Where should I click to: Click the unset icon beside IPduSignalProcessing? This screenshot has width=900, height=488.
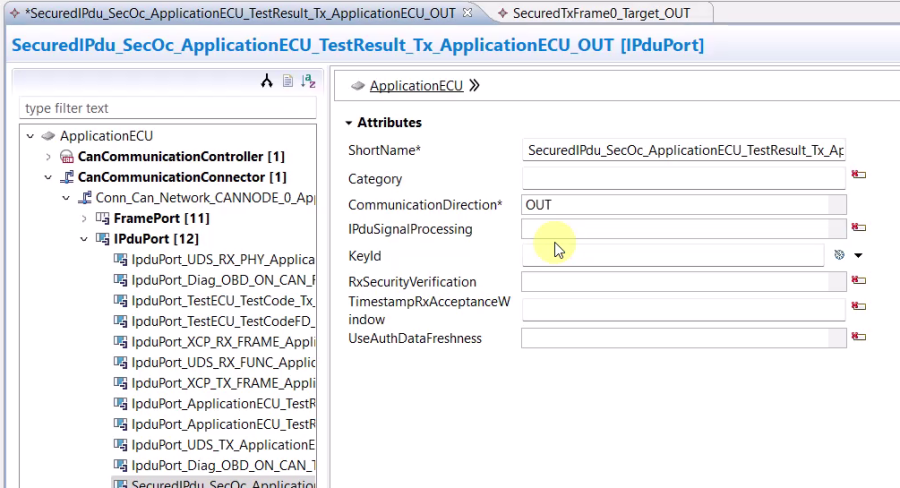pos(859,227)
